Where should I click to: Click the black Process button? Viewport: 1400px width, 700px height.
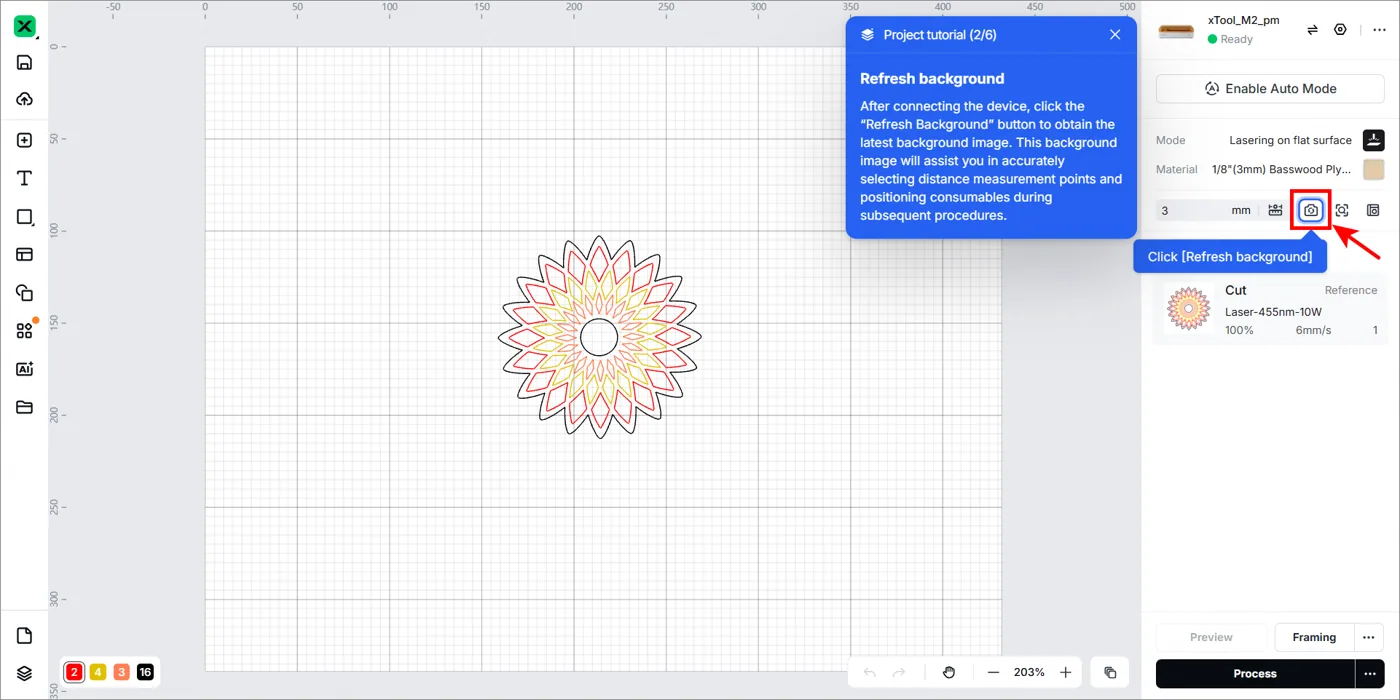(1255, 674)
